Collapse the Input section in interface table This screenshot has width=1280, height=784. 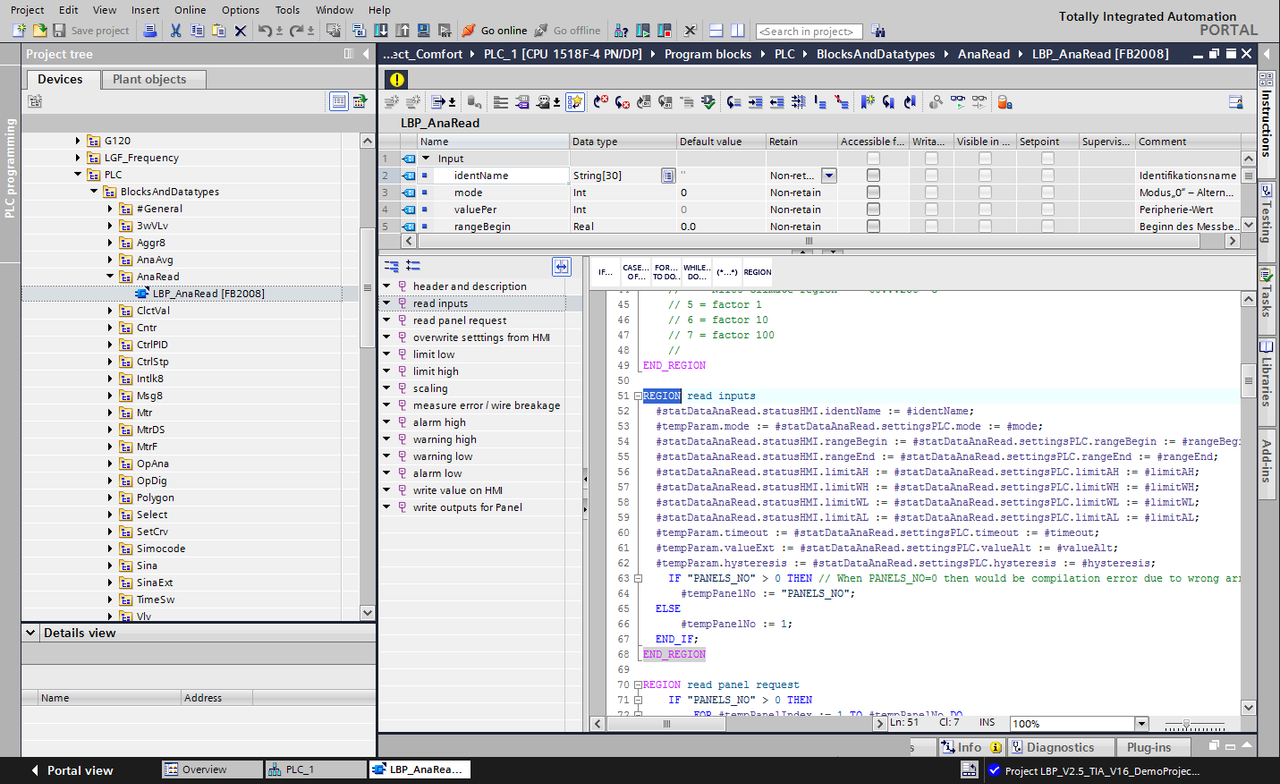pyautogui.click(x=425, y=159)
